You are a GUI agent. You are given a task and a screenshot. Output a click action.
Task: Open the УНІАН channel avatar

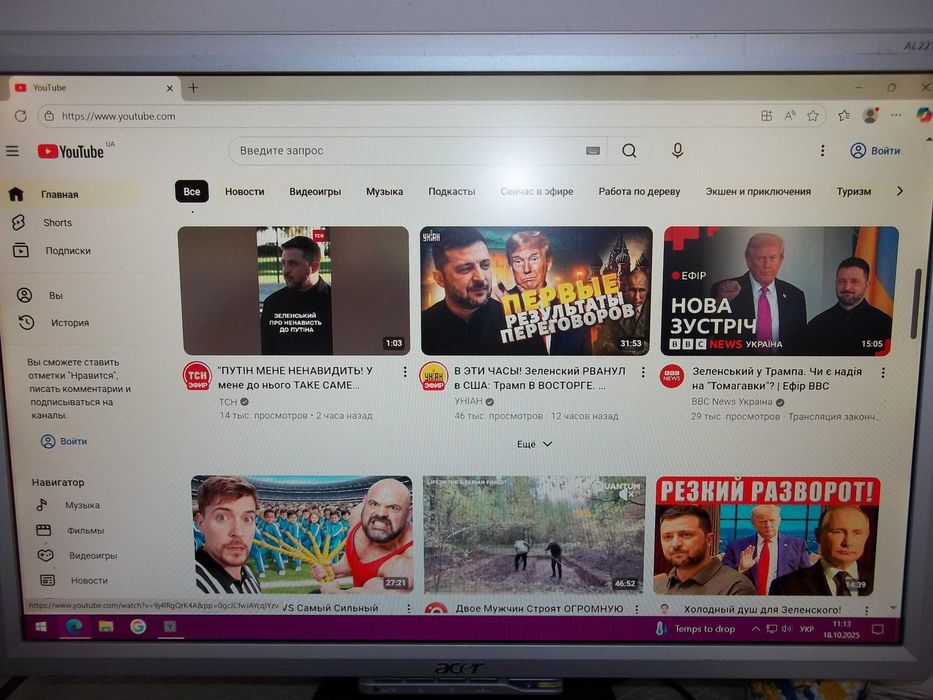434,377
